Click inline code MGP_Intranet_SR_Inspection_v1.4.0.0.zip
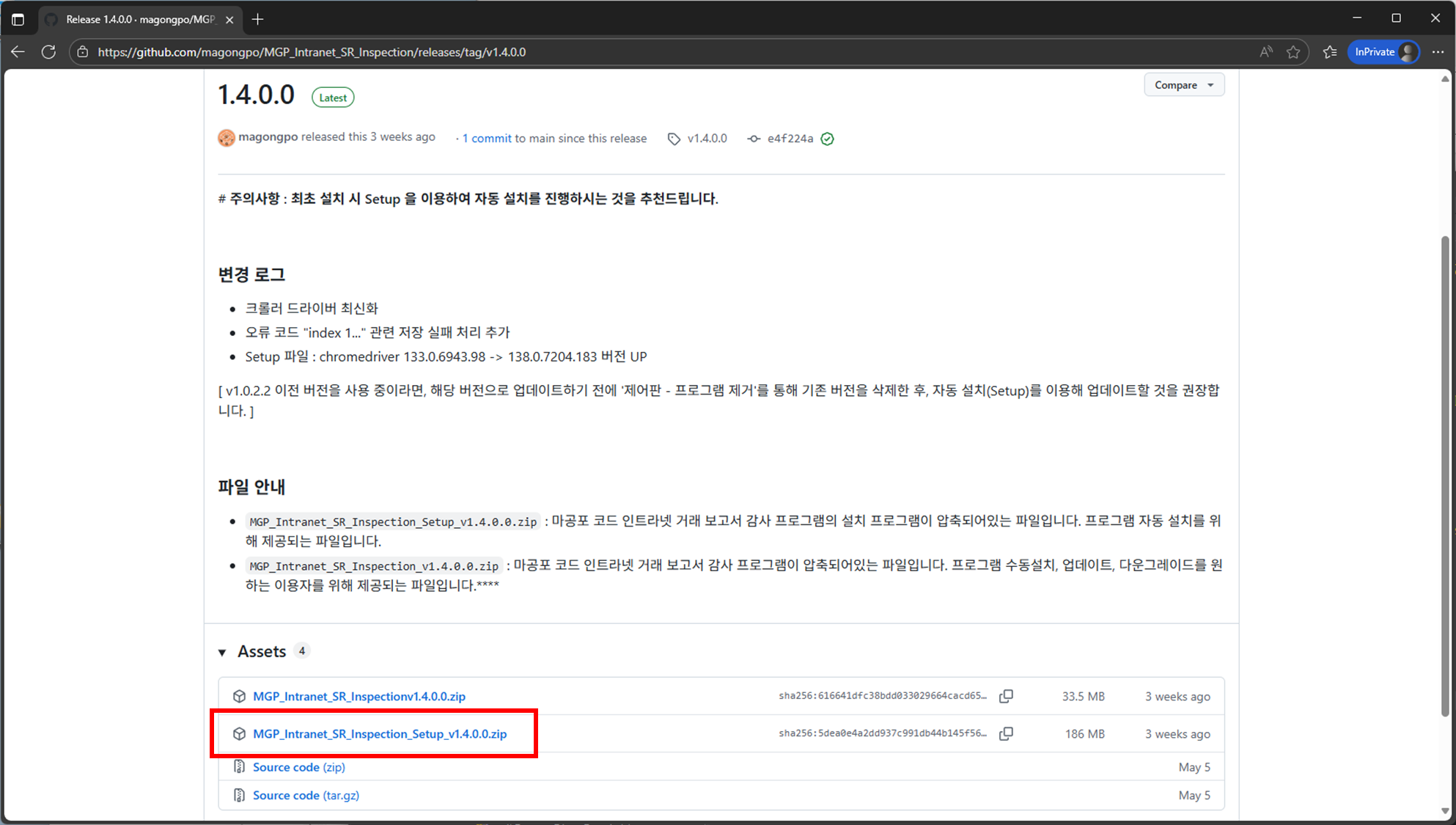Image resolution: width=1456 pixels, height=825 pixels. coord(374,565)
